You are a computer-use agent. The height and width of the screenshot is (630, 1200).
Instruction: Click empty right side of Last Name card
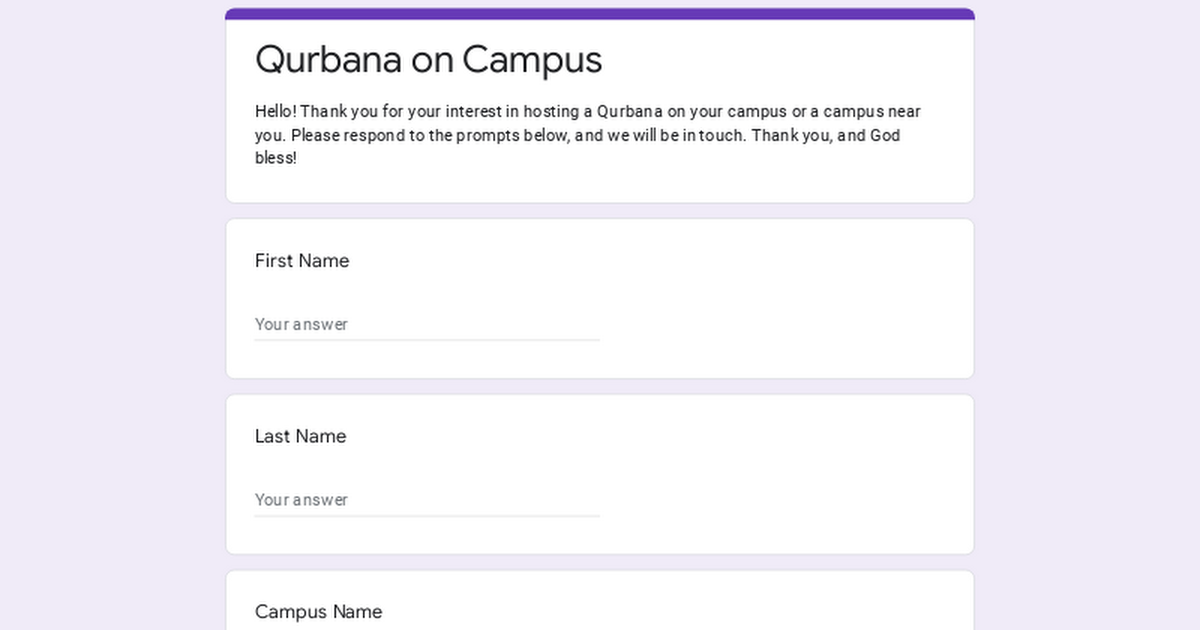800,475
